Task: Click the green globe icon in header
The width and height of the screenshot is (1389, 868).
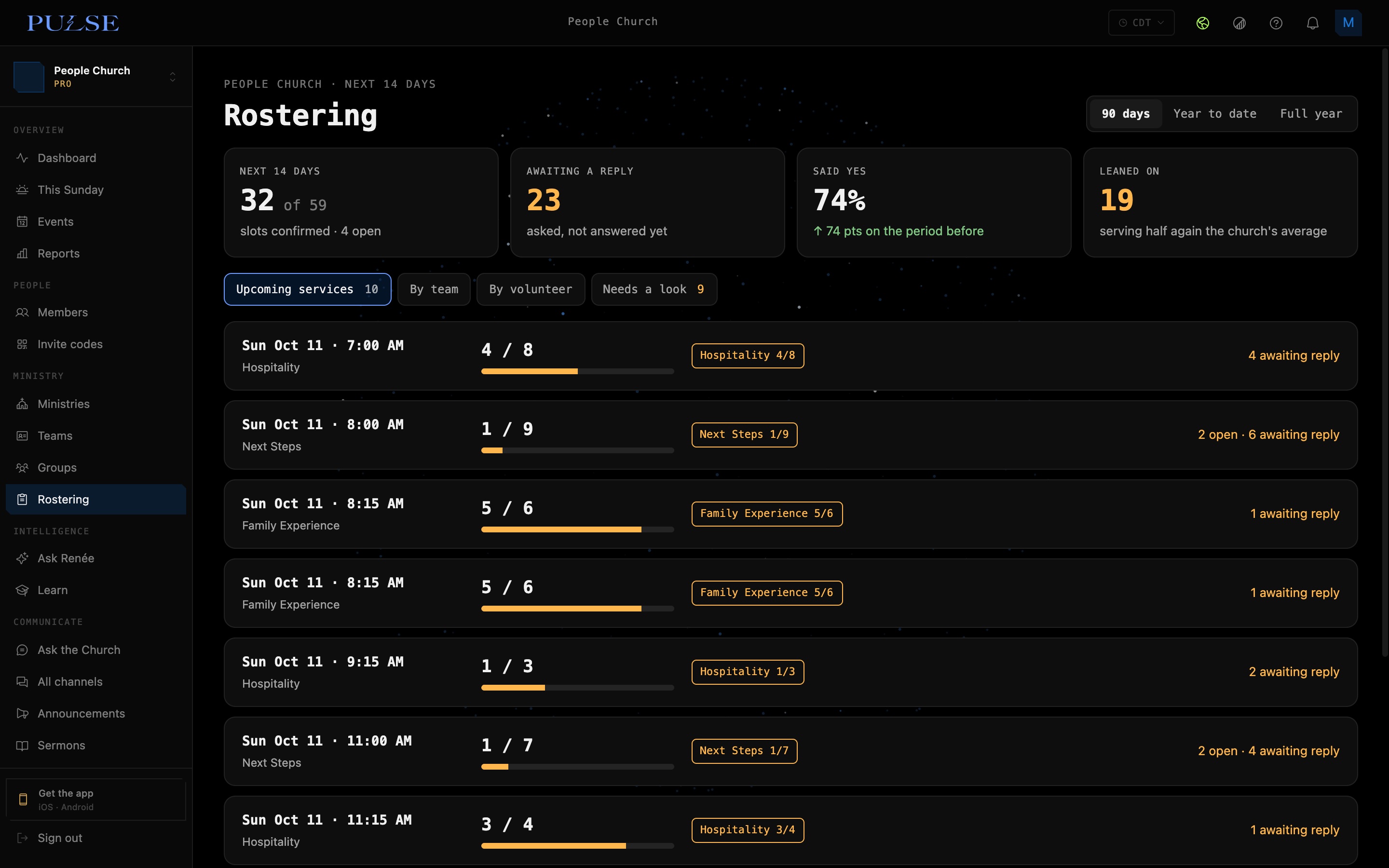Action: point(1202,23)
